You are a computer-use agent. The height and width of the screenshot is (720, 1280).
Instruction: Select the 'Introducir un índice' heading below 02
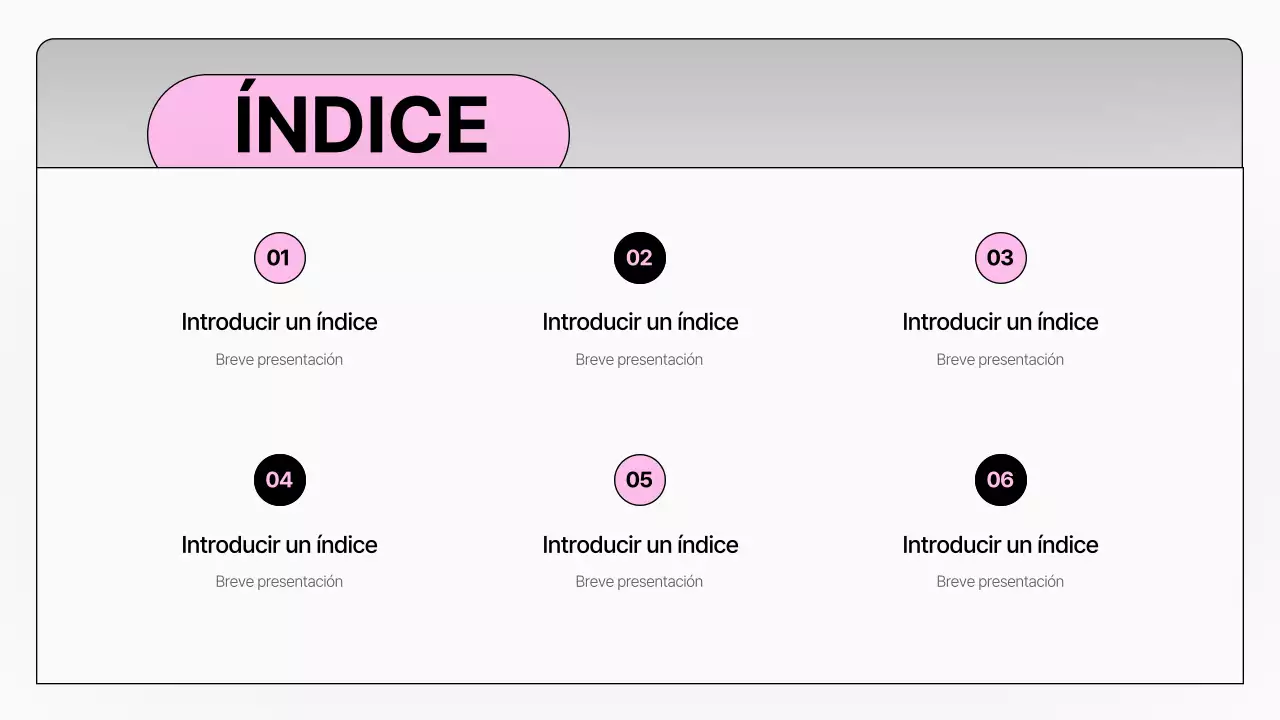click(640, 322)
